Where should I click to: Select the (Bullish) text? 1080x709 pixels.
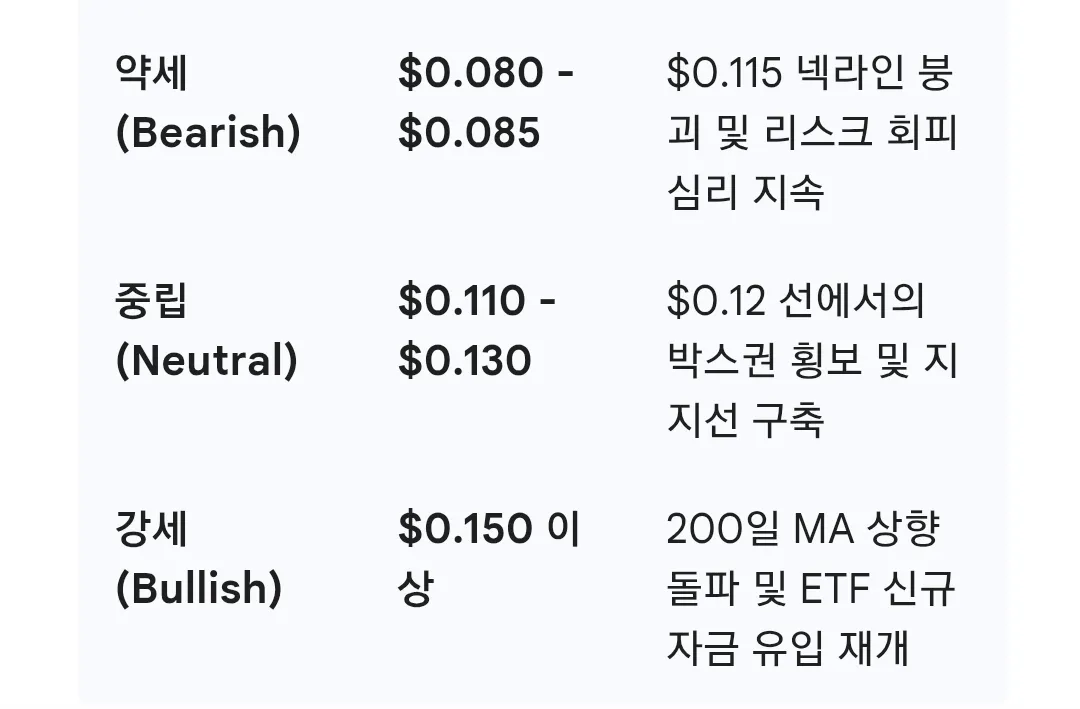[199, 588]
